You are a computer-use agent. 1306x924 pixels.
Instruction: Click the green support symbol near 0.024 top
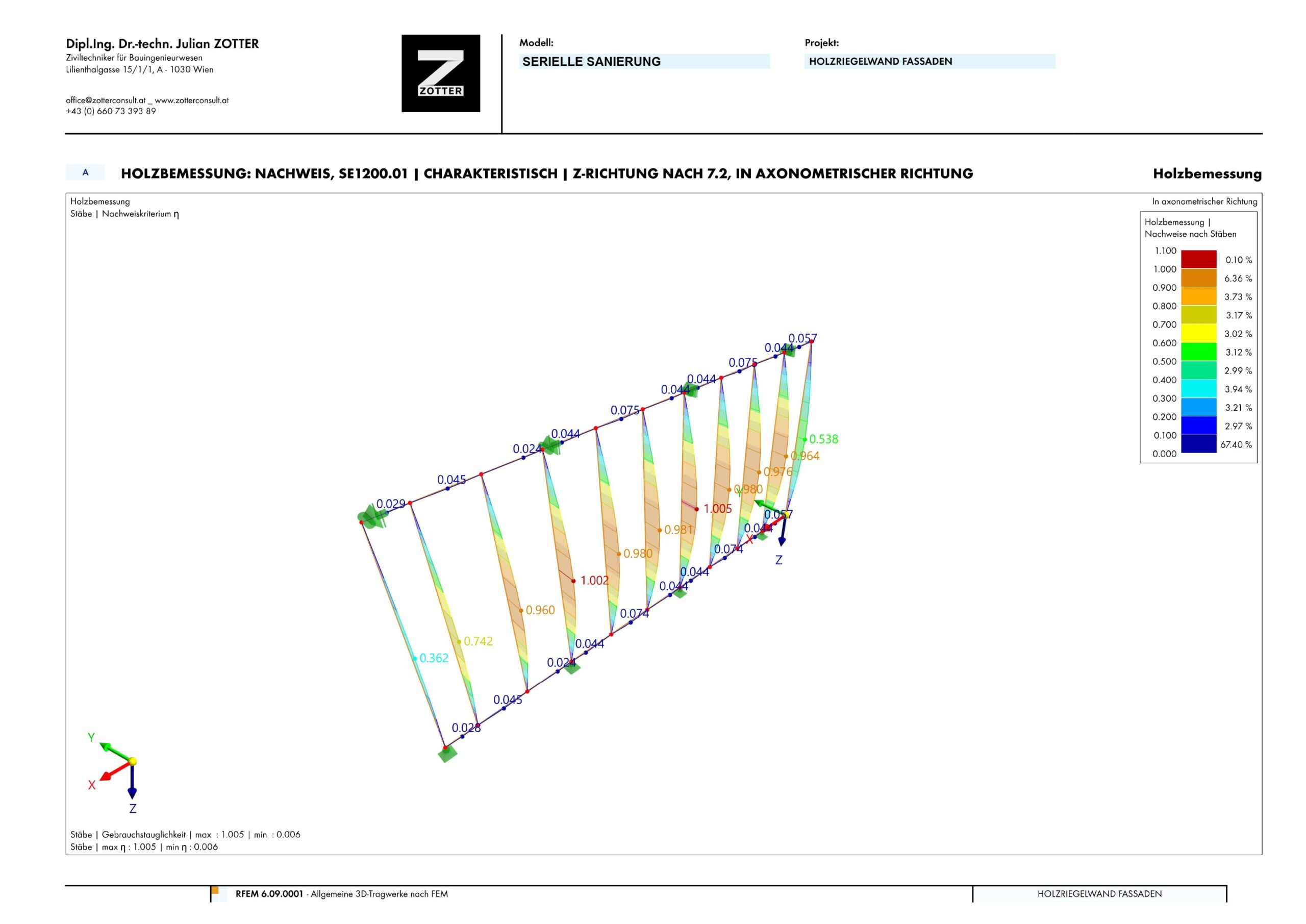tap(550, 445)
